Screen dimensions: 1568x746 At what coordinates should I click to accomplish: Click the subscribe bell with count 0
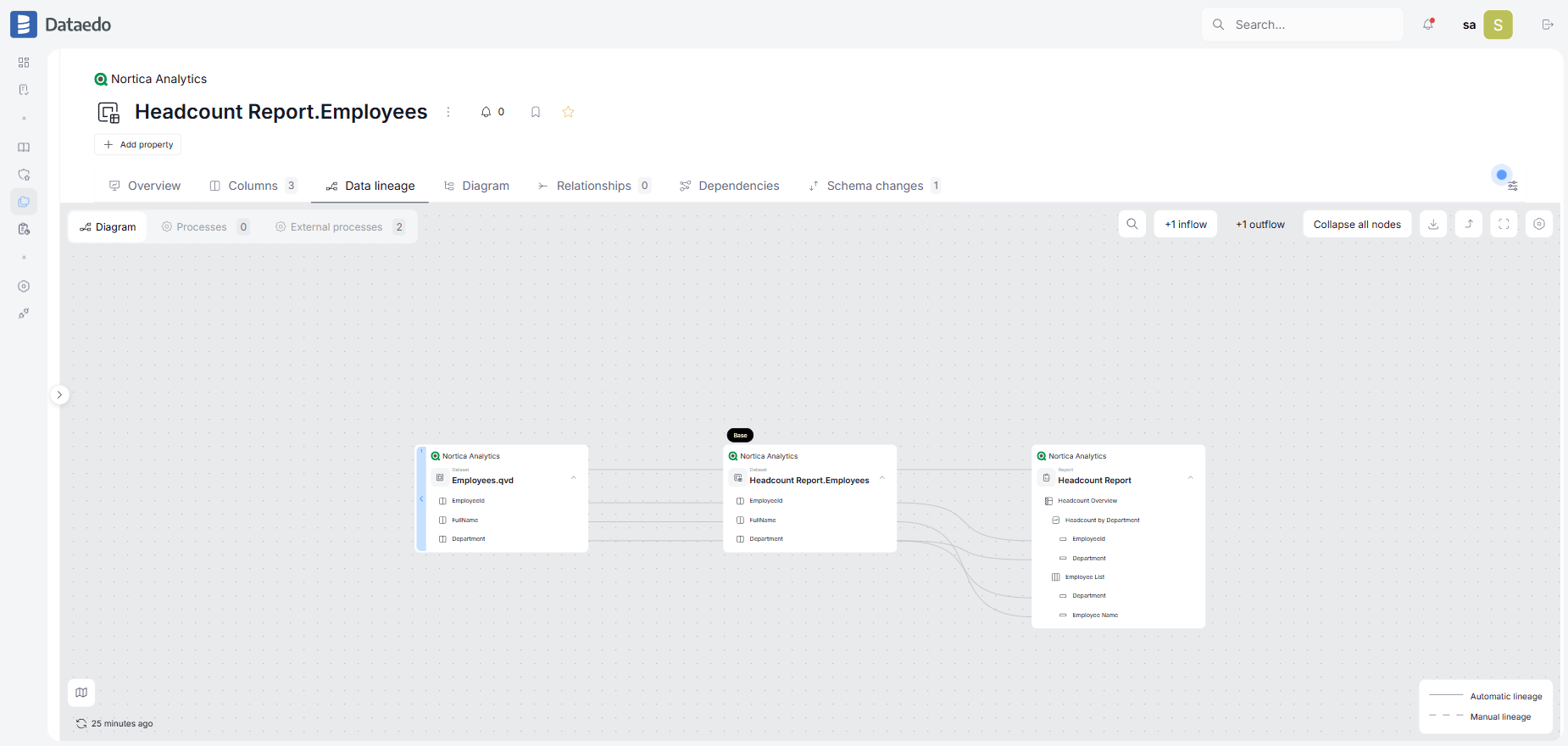(492, 112)
